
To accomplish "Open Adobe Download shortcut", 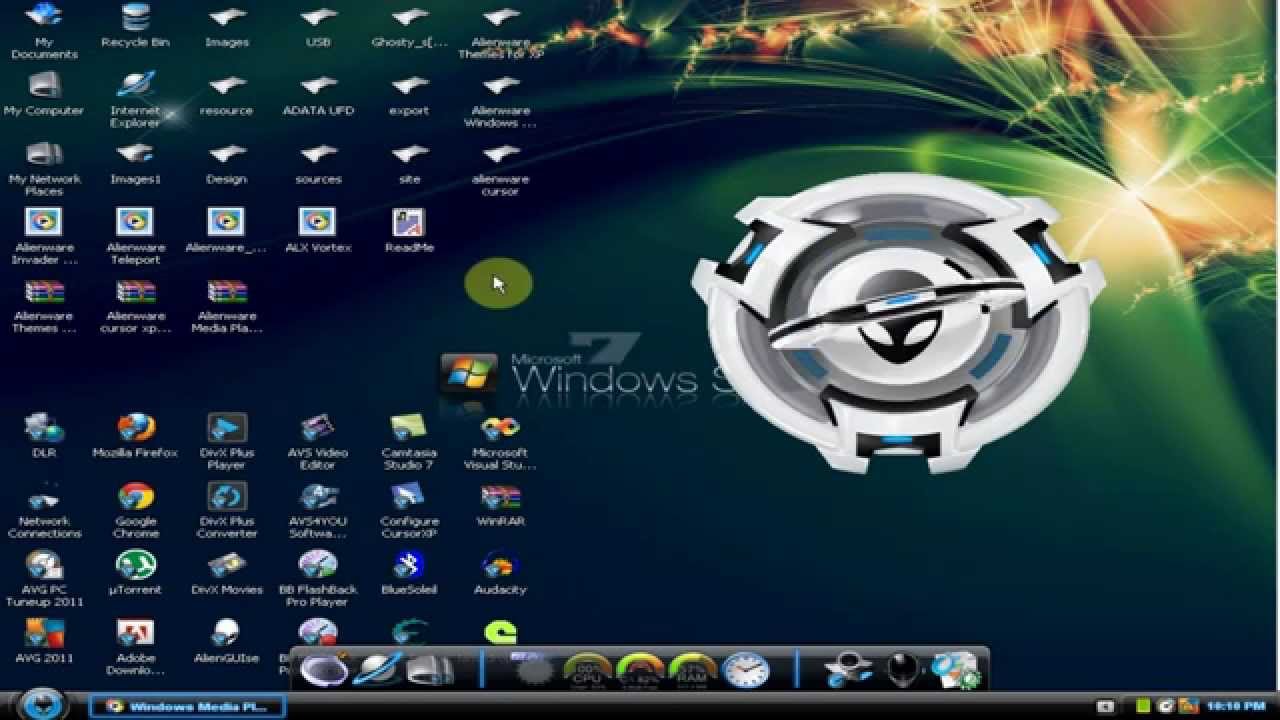I will click(x=135, y=646).
